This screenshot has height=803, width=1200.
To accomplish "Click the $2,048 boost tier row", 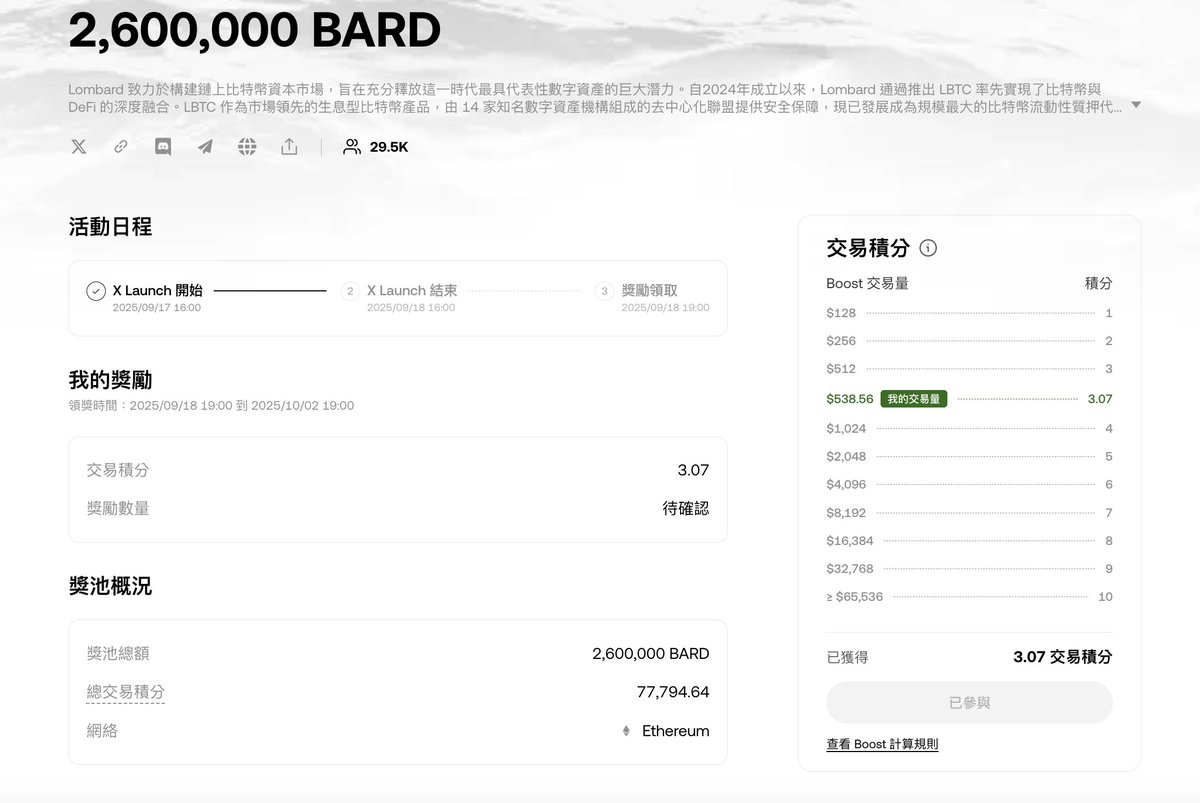I will coord(969,456).
